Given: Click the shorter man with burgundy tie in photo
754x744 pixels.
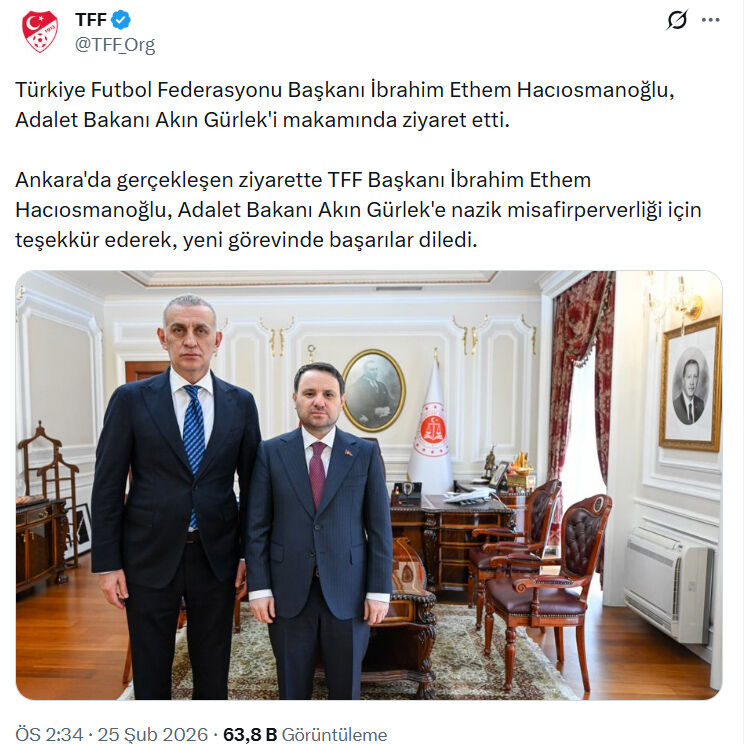Looking at the screenshot, I should pos(319,529).
